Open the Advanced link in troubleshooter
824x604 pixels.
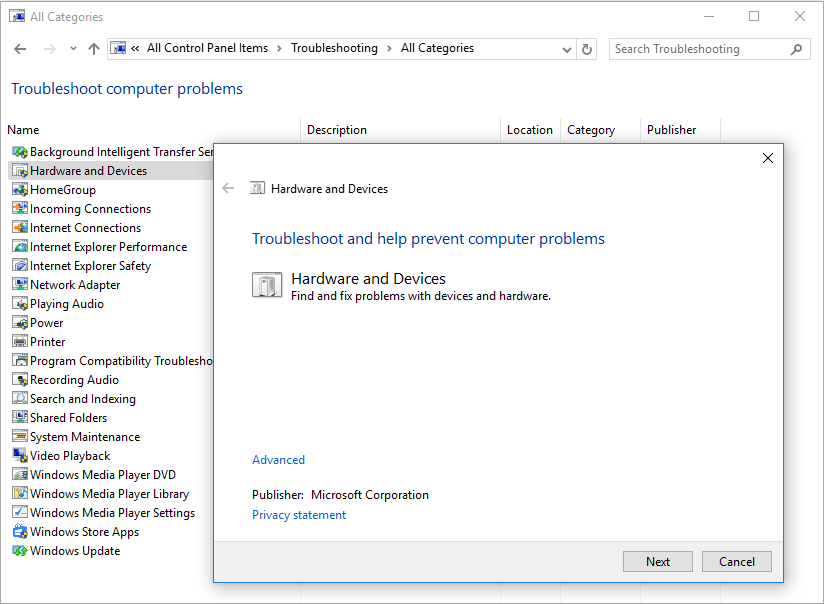[x=278, y=460]
